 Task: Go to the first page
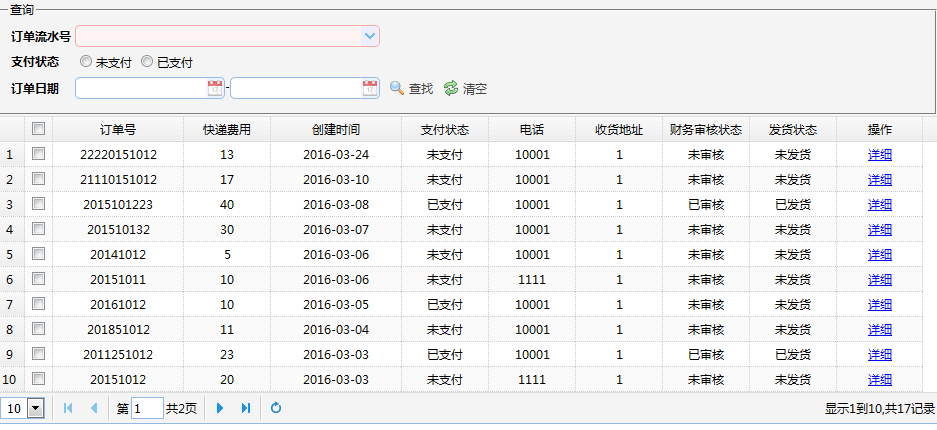pyautogui.click(x=68, y=408)
